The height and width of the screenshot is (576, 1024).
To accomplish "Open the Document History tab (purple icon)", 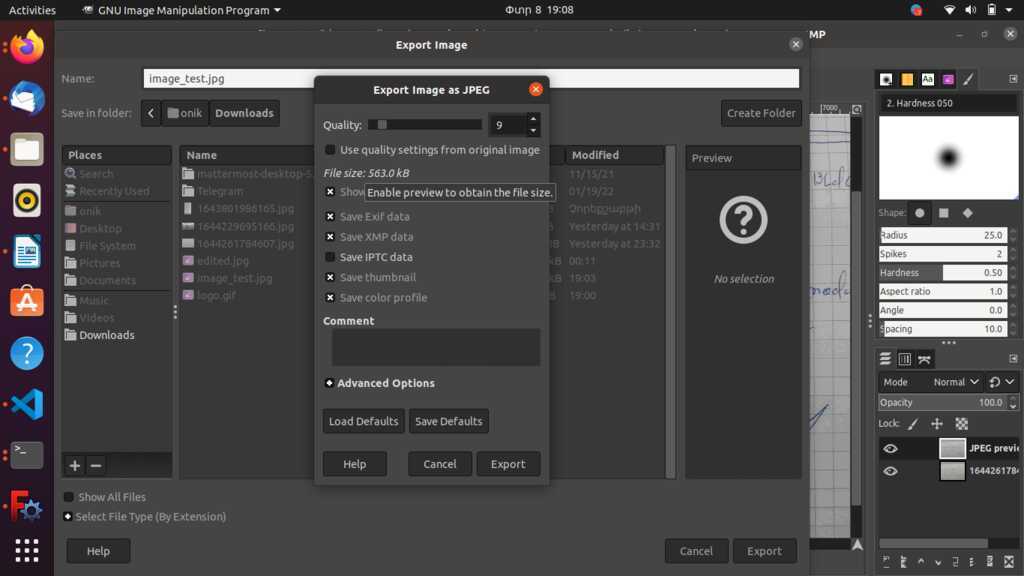I will (948, 80).
